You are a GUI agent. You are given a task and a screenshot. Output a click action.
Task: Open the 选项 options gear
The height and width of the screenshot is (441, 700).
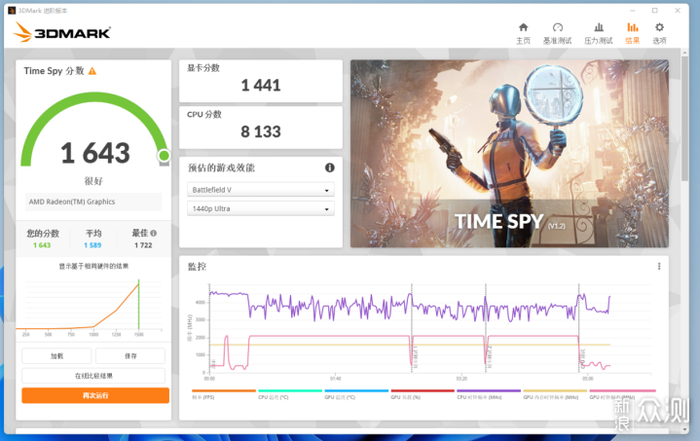point(659,33)
